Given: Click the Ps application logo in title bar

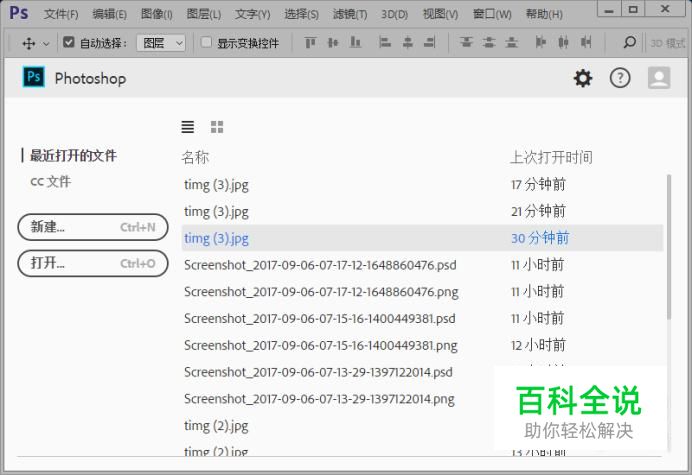Looking at the screenshot, I should click(x=19, y=13).
